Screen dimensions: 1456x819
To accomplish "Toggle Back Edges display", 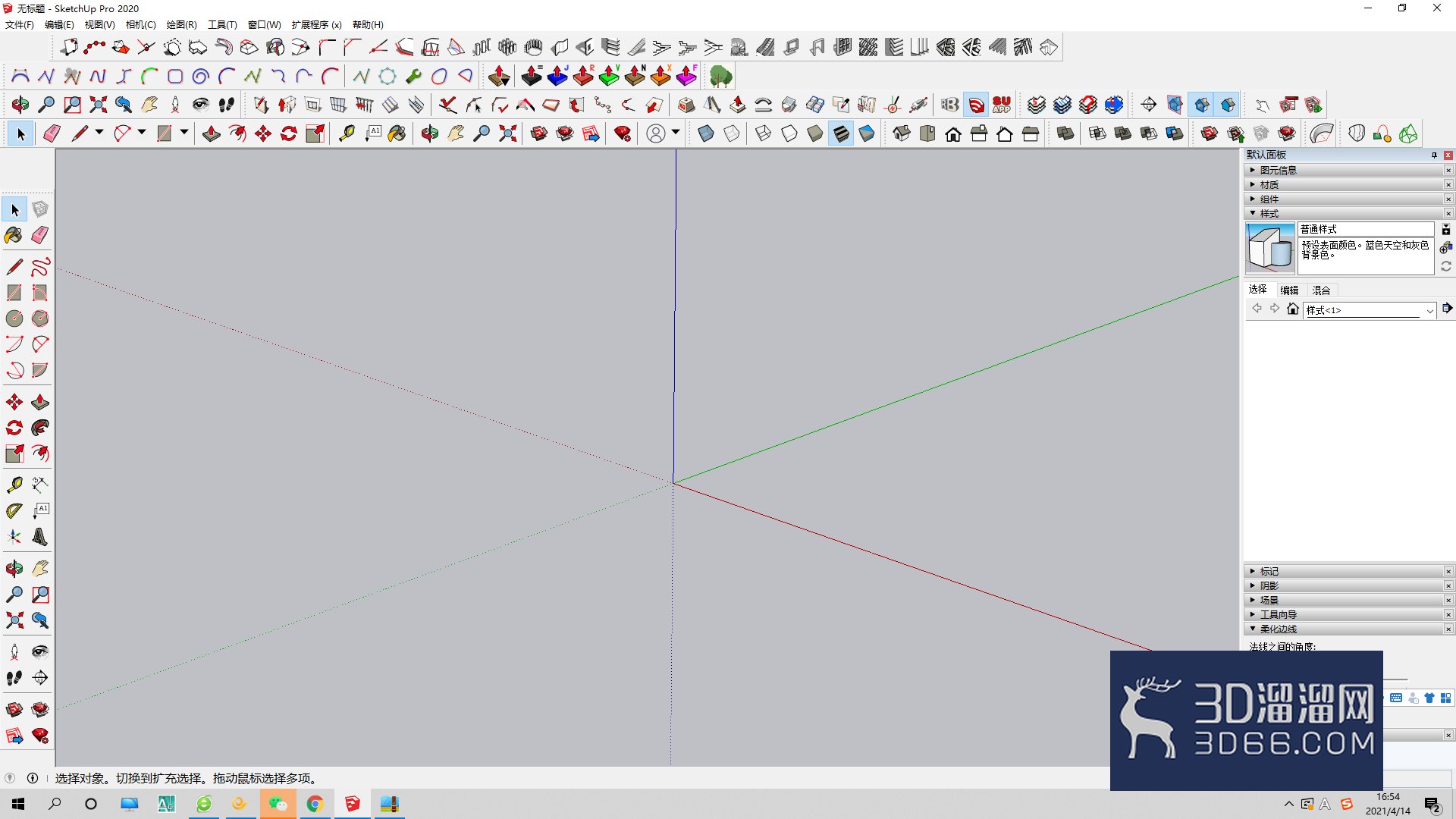I will point(732,134).
